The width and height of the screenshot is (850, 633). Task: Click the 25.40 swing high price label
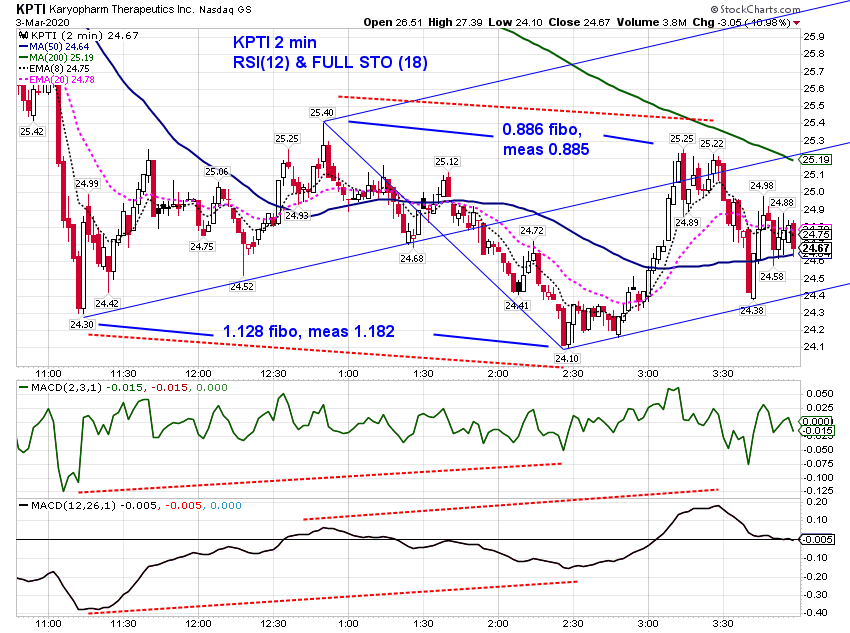(x=322, y=113)
